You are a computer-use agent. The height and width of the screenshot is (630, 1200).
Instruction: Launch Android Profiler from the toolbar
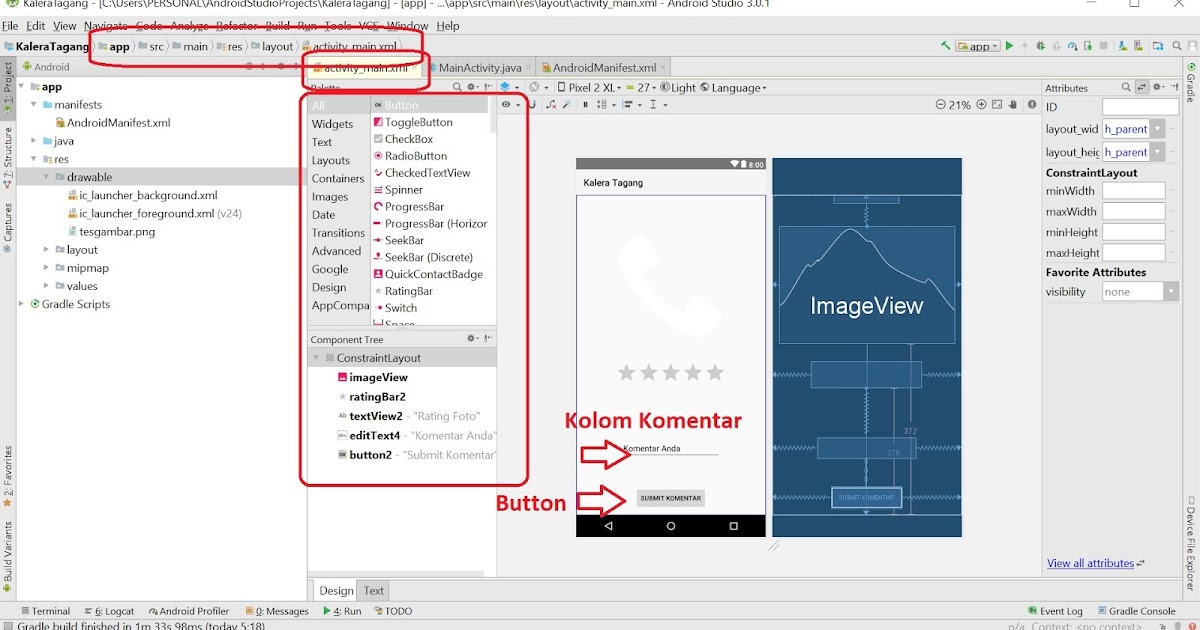pos(1072,46)
